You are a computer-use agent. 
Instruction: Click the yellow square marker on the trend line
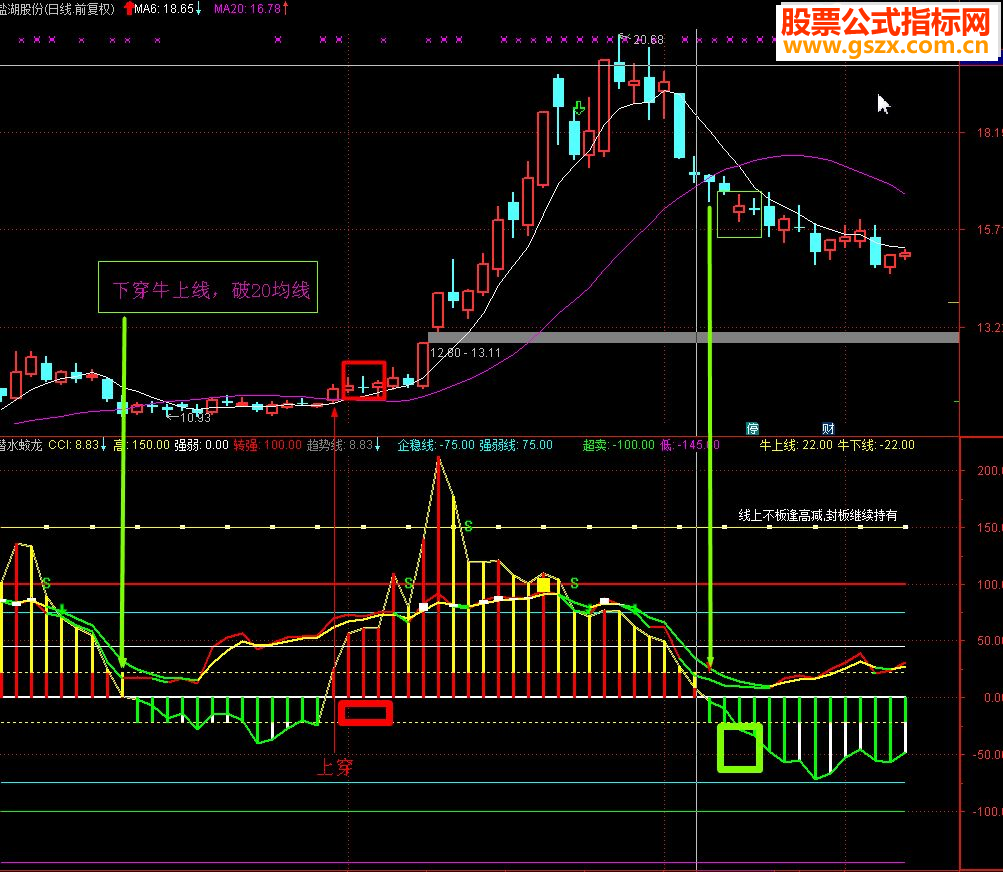(543, 584)
